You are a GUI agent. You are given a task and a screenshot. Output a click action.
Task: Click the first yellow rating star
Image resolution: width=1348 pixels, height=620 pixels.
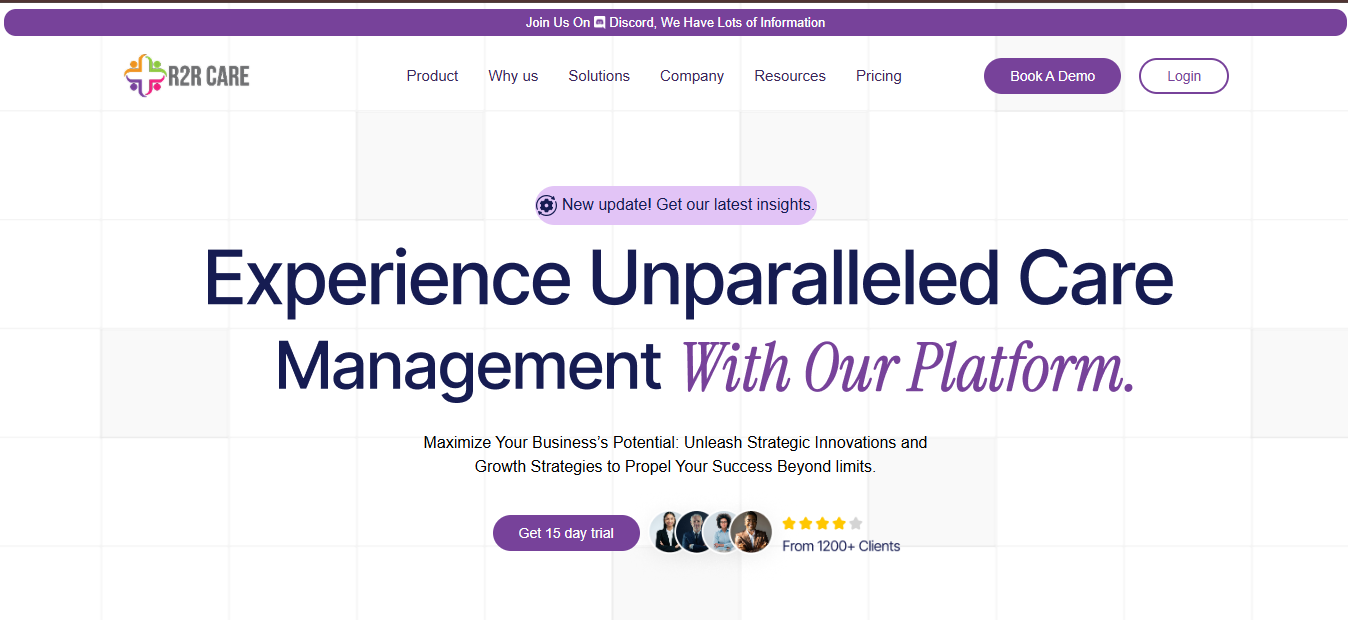(x=789, y=523)
